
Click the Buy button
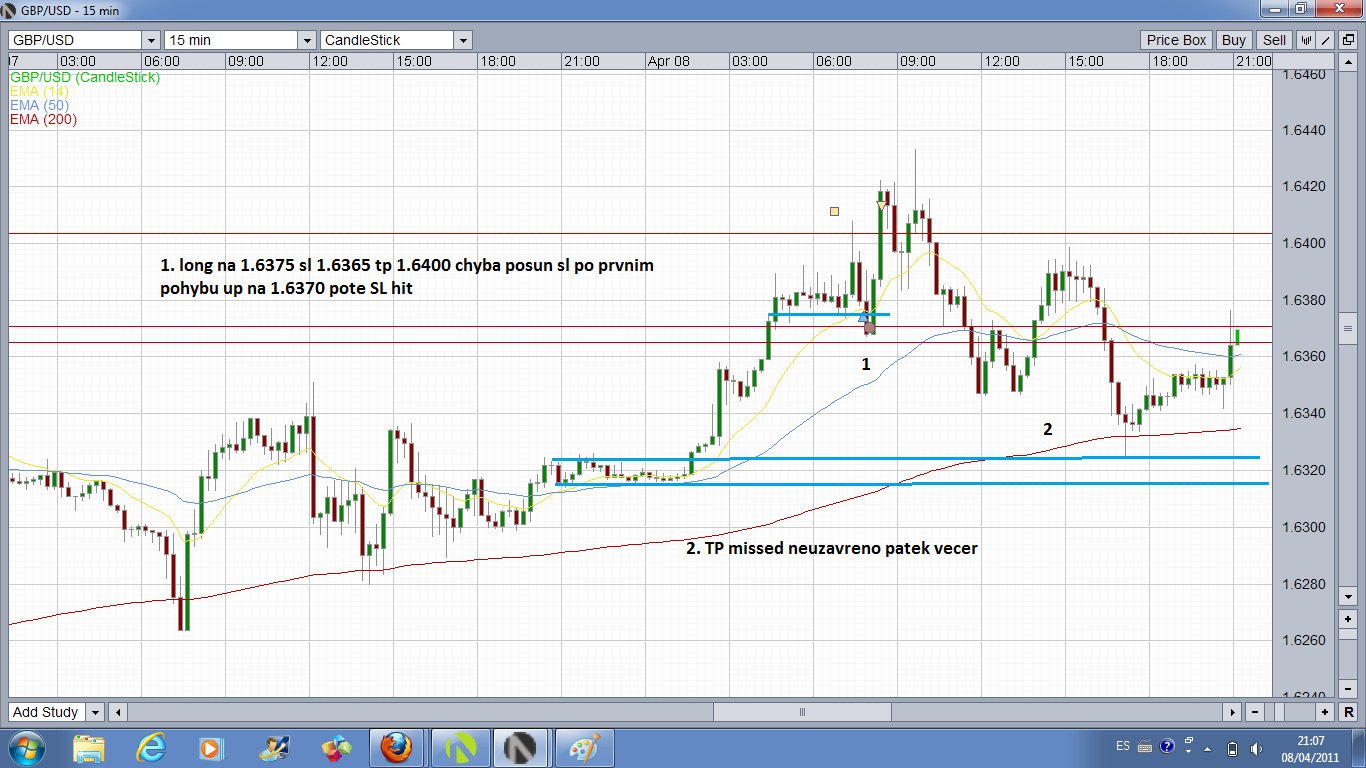click(x=1234, y=40)
